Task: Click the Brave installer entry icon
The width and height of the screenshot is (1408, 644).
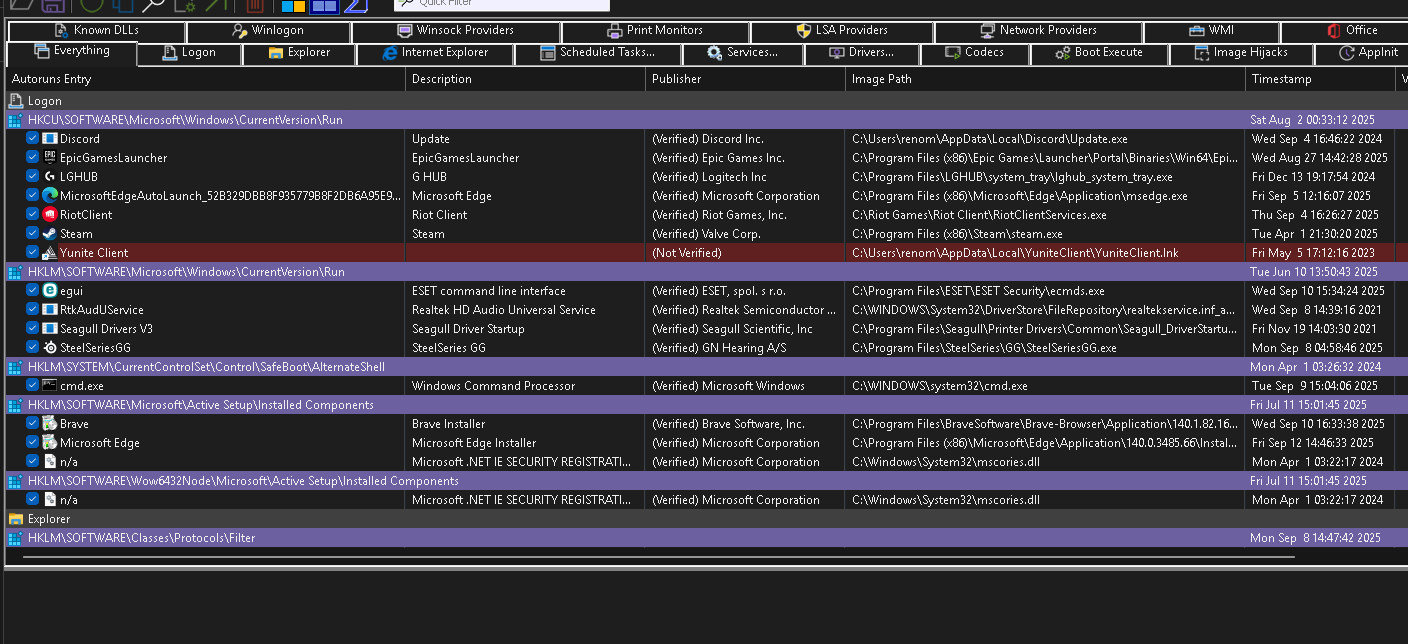Action: pos(50,424)
